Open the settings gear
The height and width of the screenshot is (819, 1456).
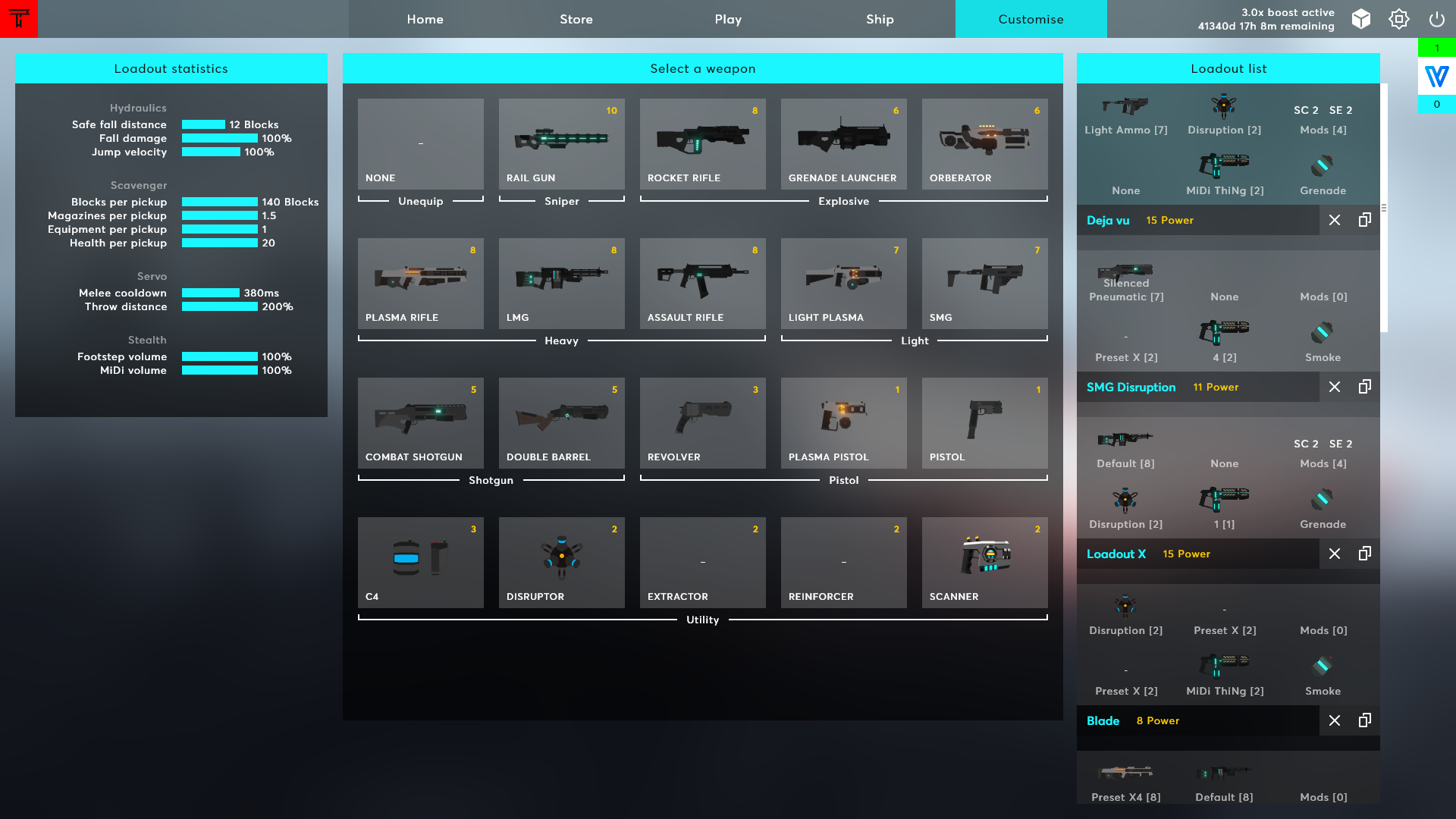[1398, 19]
